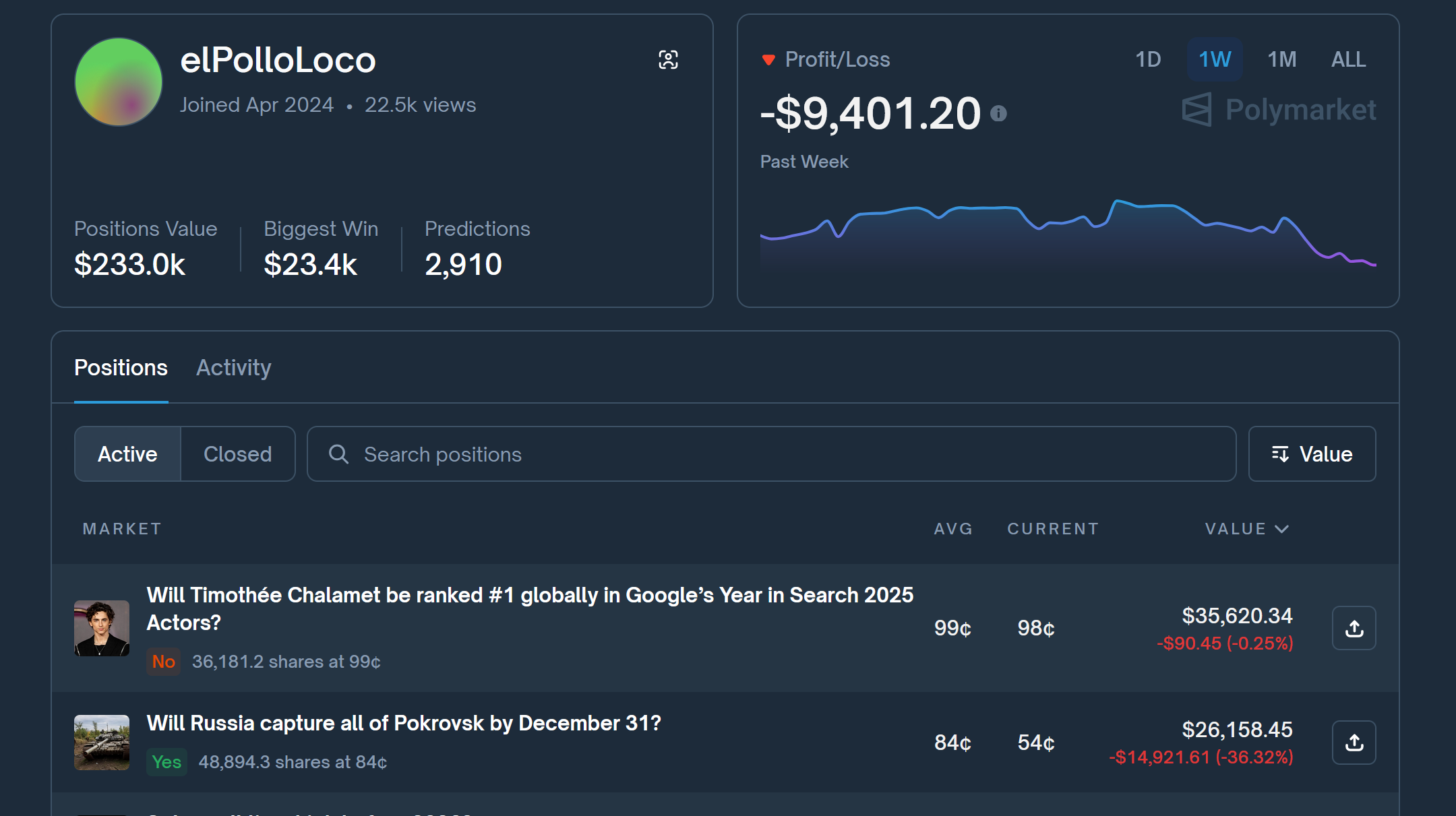Screen dimensions: 1456x816
Task: Share the Timothée Chalamet position
Action: point(1354,628)
